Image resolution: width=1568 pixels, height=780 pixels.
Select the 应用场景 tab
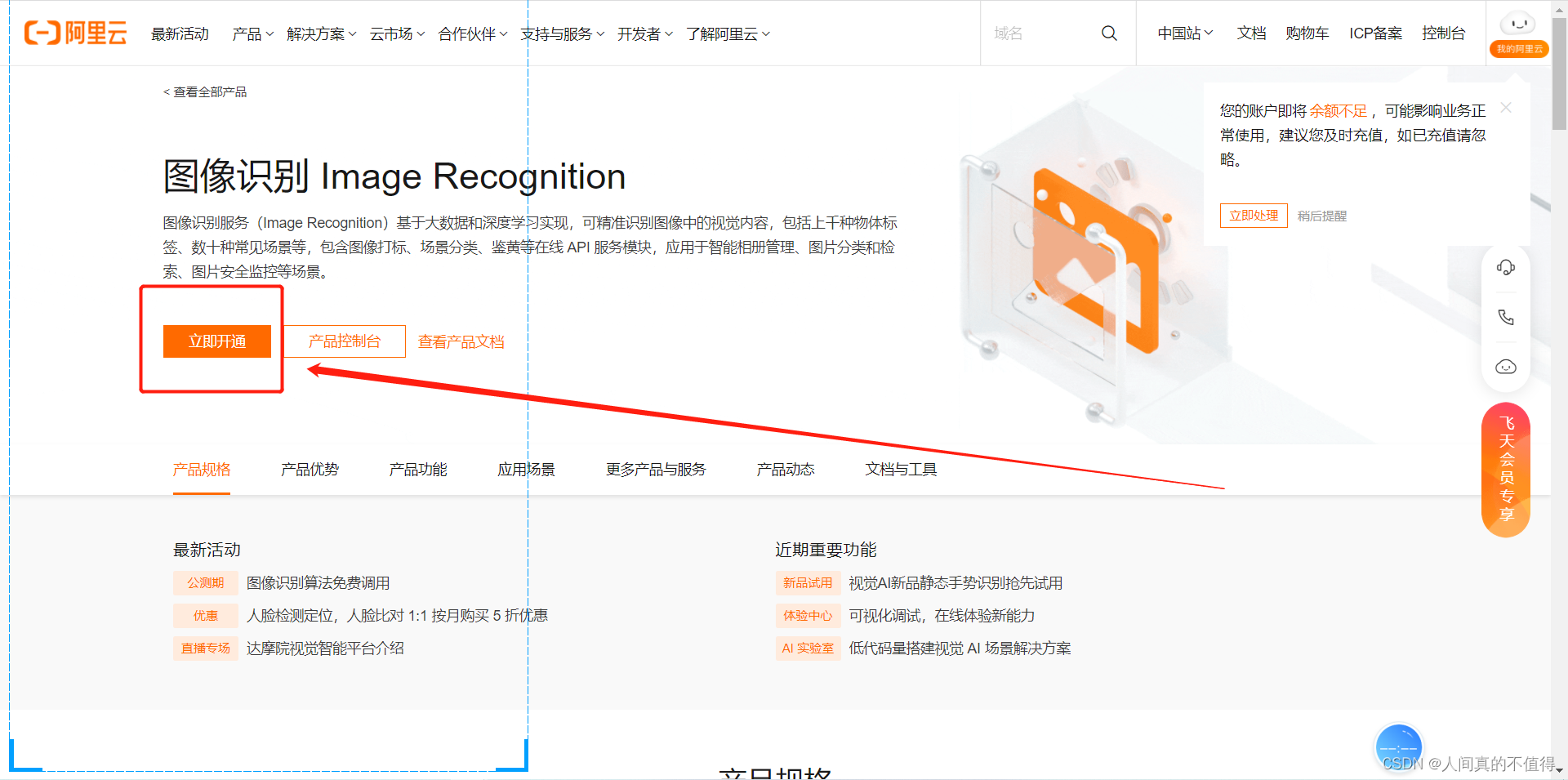[527, 470]
